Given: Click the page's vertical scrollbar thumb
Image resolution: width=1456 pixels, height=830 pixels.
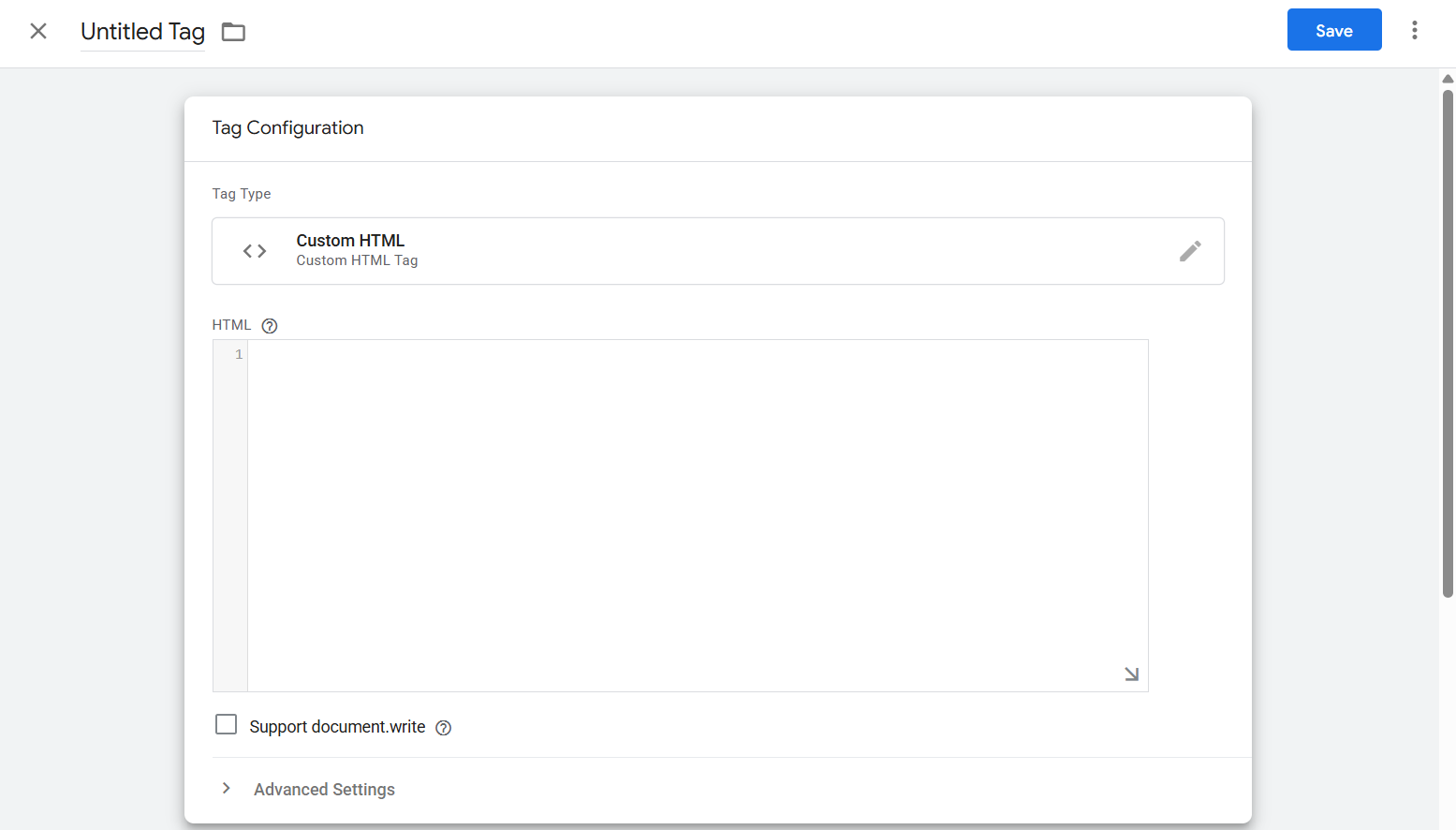Looking at the screenshot, I should (1448, 343).
